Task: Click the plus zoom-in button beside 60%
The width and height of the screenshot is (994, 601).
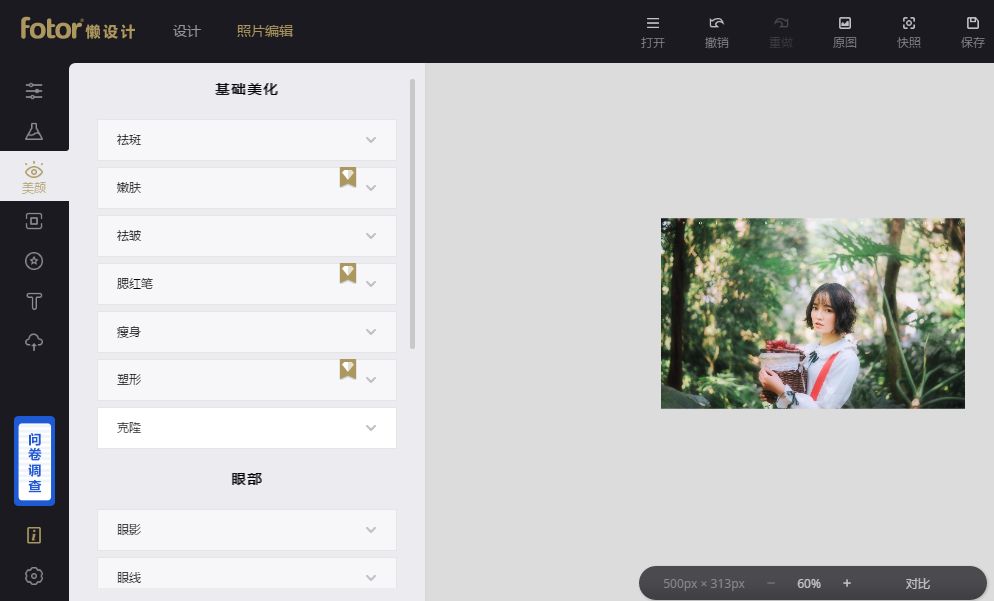Action: point(847,583)
